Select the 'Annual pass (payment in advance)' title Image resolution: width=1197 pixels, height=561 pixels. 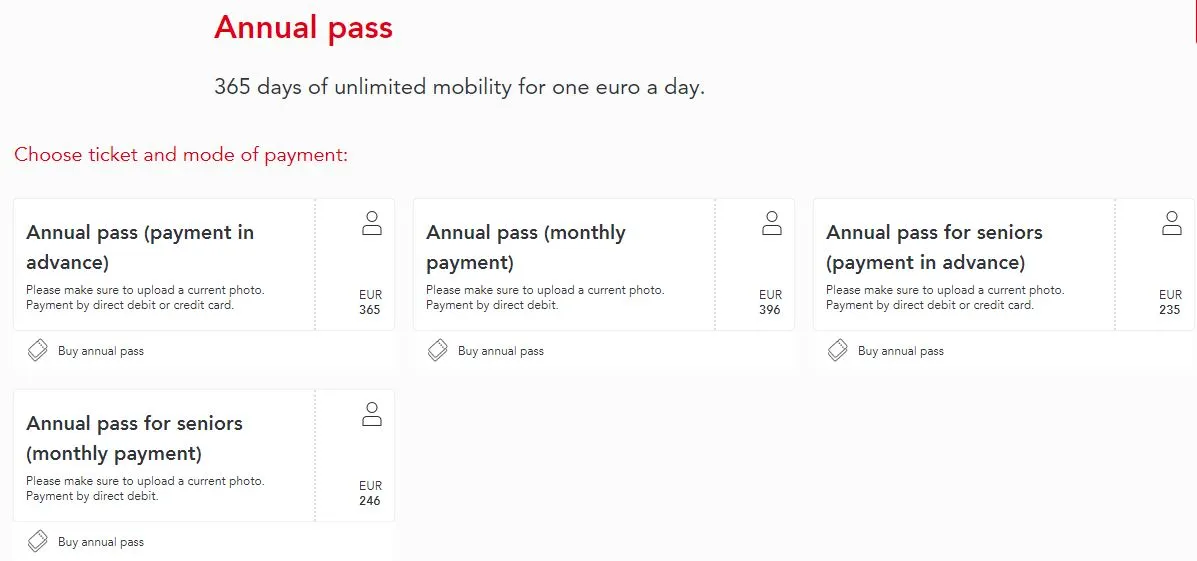140,247
